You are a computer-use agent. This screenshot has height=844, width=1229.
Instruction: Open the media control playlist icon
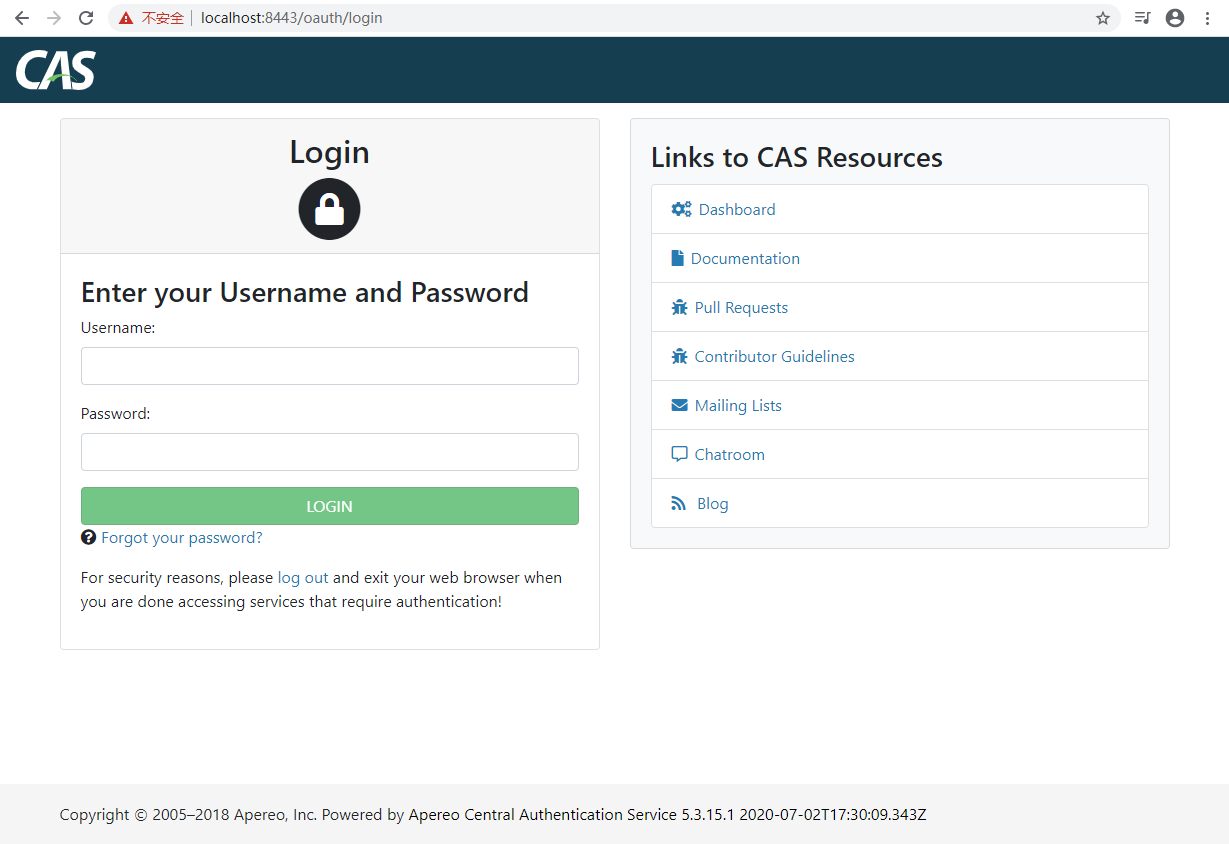(1143, 18)
